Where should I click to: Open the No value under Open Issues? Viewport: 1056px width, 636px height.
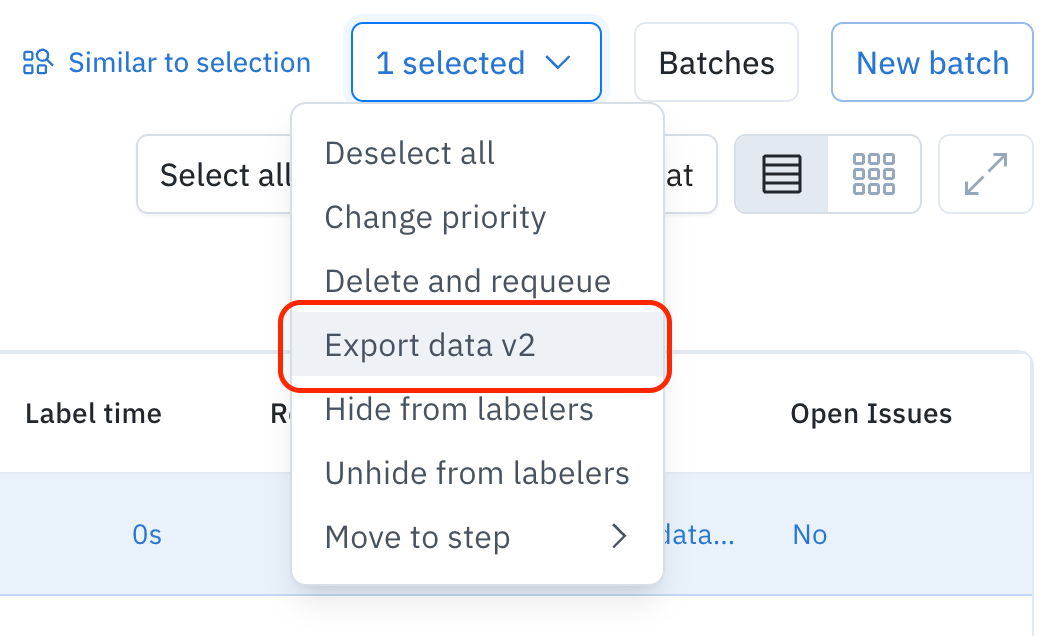pyautogui.click(x=809, y=535)
